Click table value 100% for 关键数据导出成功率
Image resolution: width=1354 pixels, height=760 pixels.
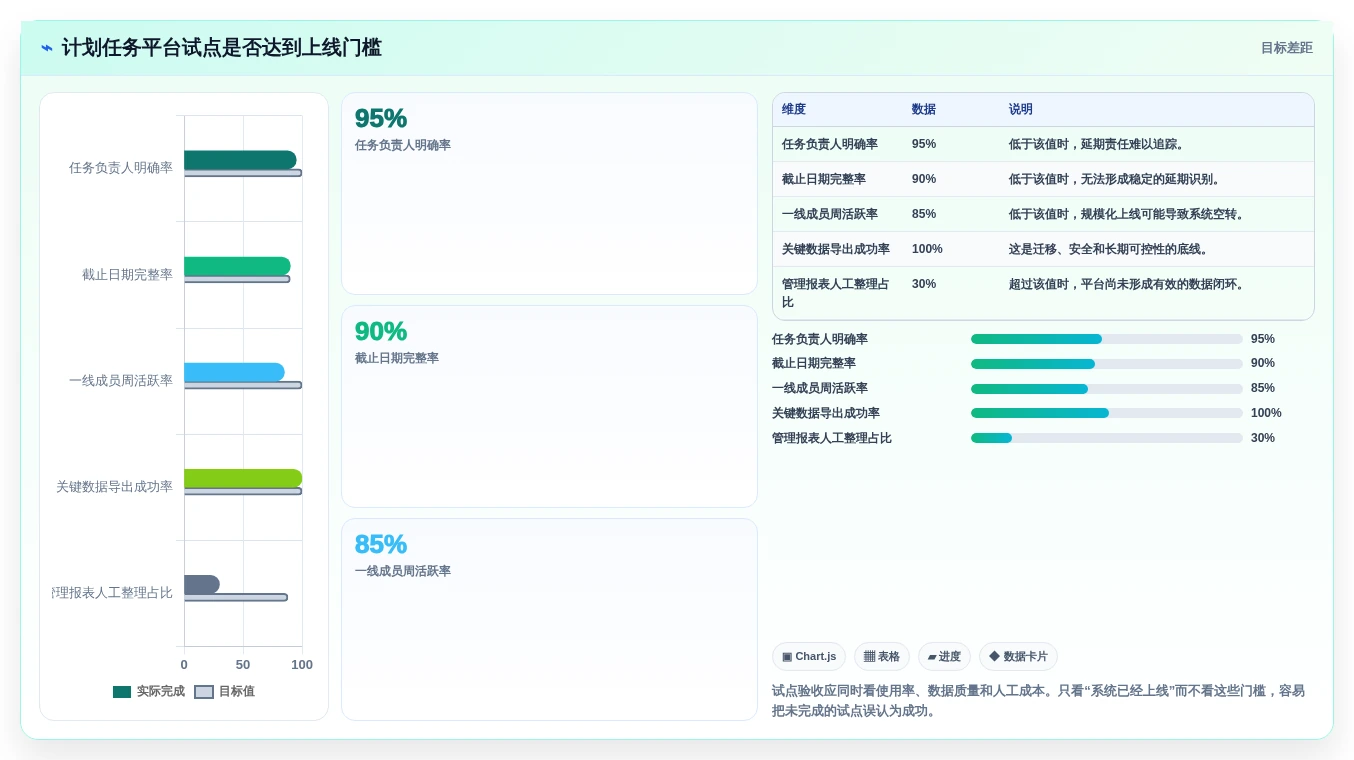pyautogui.click(x=927, y=250)
